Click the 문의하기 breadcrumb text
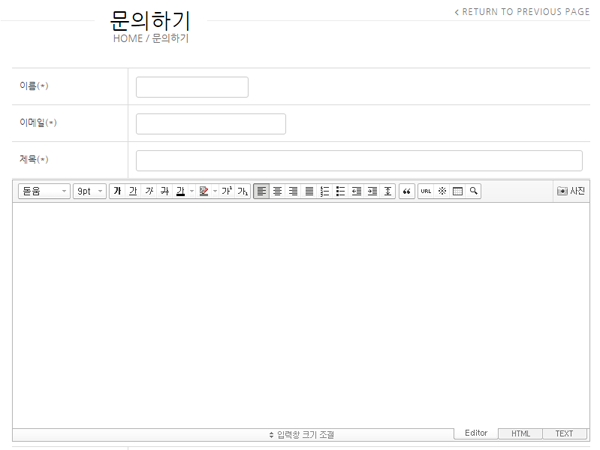 click(x=170, y=38)
